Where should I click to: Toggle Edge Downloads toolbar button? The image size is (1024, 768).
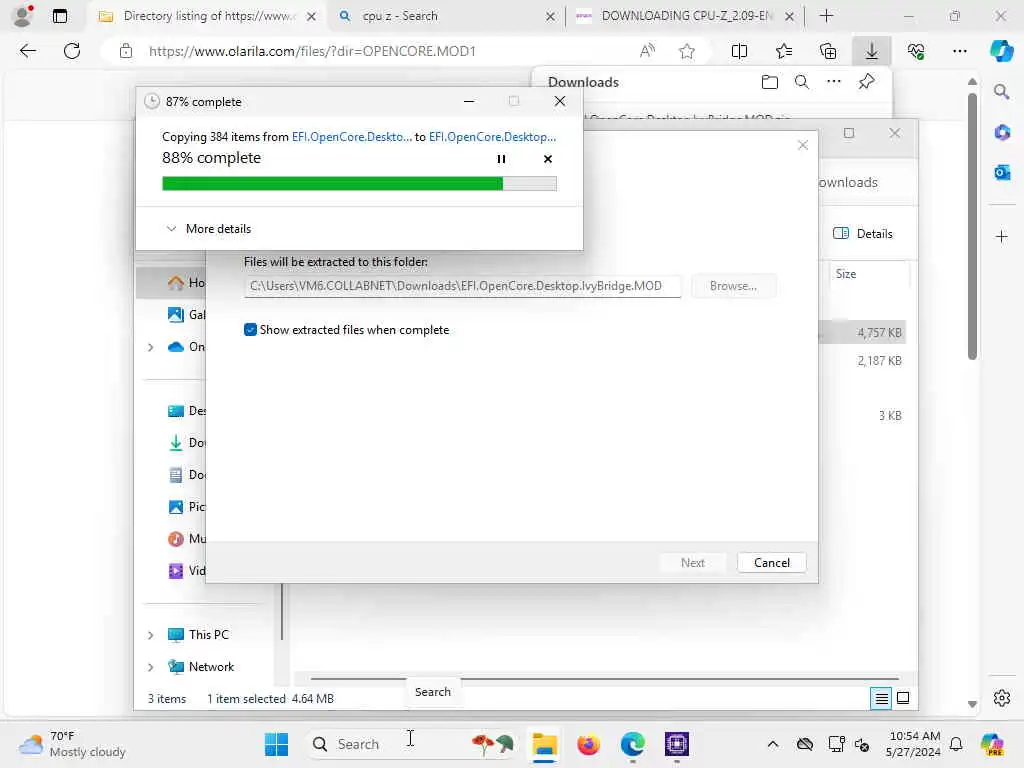[x=872, y=51]
